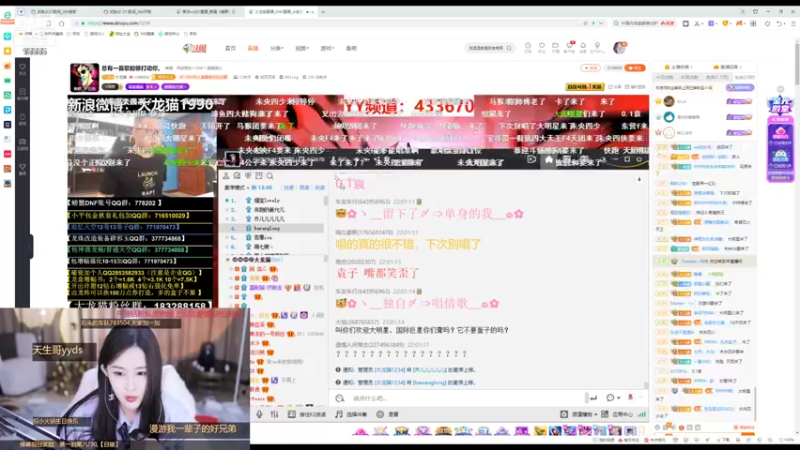The height and width of the screenshot is (450, 800).
Task: Click the YY user list scrollbar
Action: [326, 201]
